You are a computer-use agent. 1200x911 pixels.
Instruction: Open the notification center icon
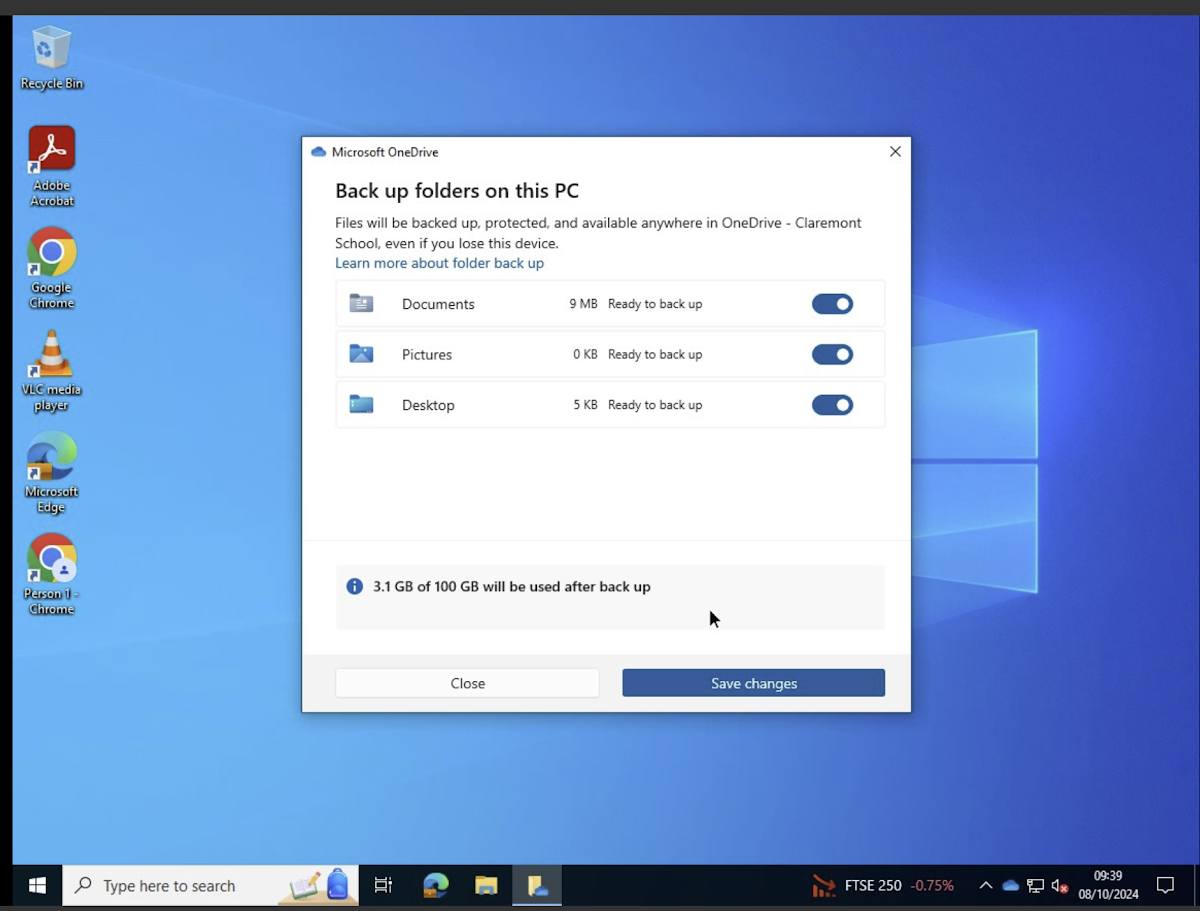(1165, 886)
